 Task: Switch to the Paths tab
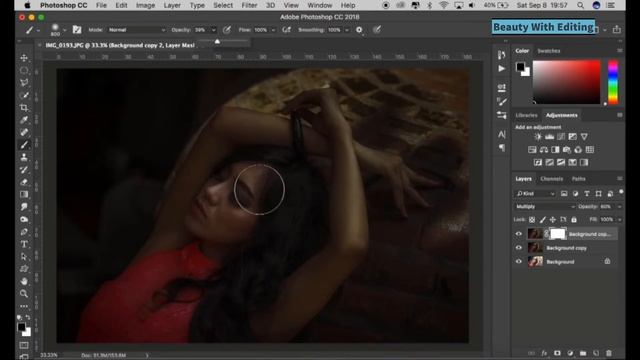(578, 179)
